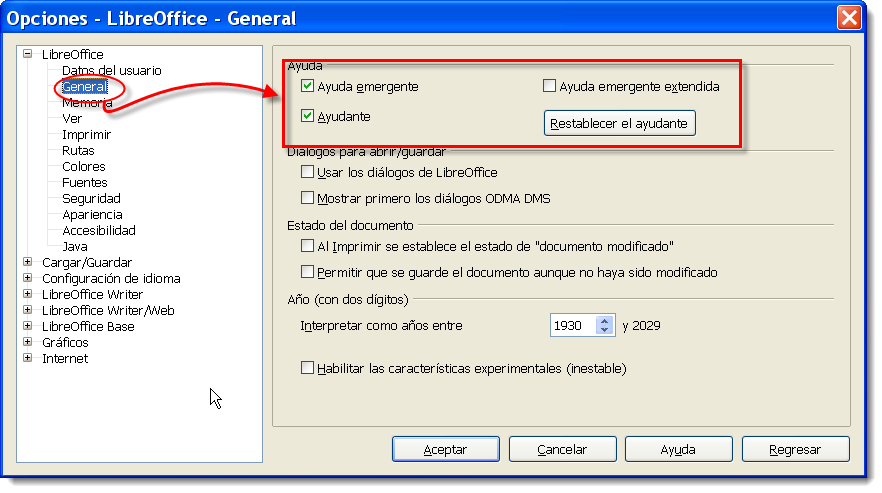The height and width of the screenshot is (493, 882).
Task: Select LibreOffice Writer/Web tree label
Action: click(x=108, y=310)
